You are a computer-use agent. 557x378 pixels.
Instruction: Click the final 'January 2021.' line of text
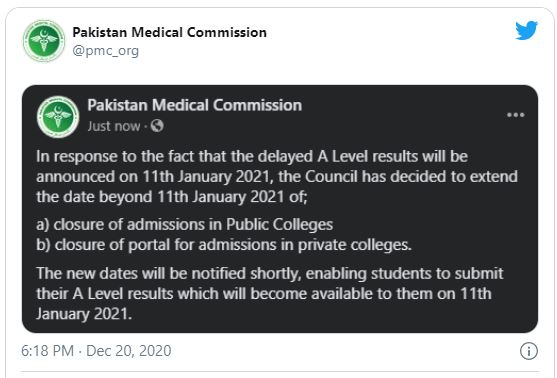pos(84,314)
